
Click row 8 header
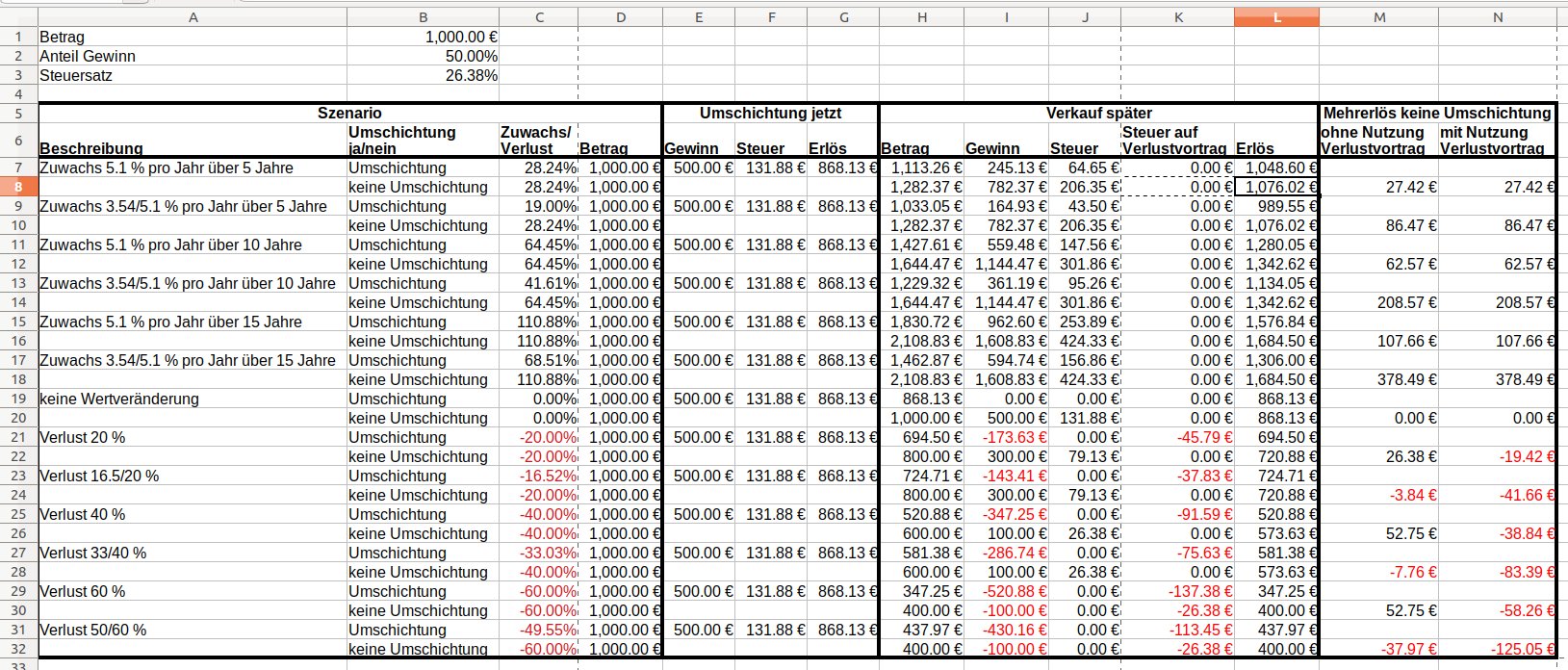click(18, 187)
